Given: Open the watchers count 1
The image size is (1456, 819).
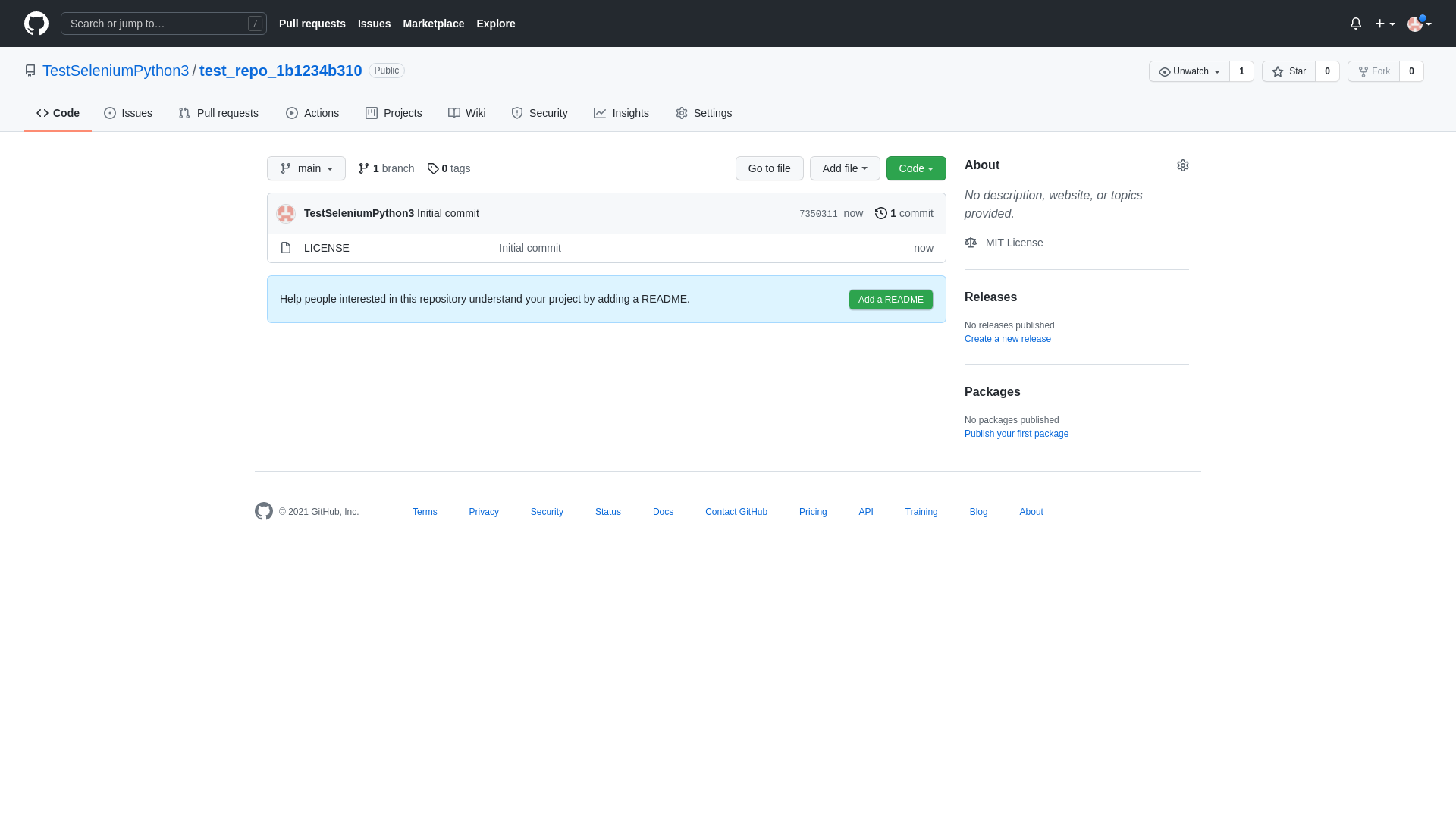Looking at the screenshot, I should [x=1241, y=71].
